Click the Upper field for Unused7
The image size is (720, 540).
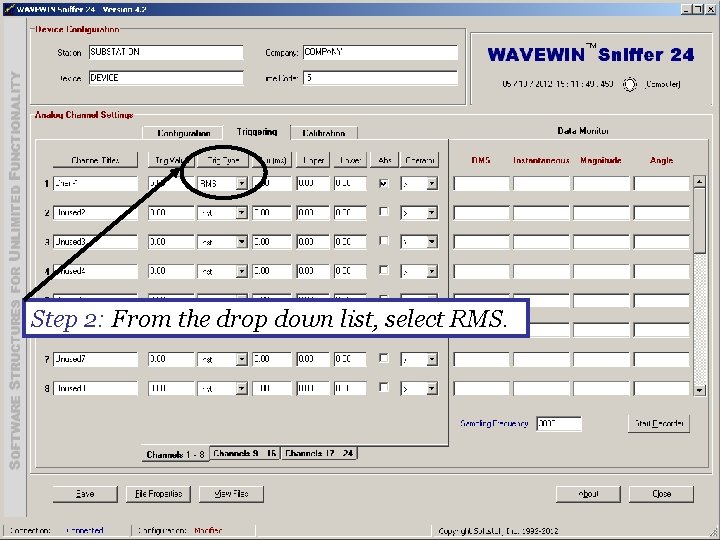313,359
